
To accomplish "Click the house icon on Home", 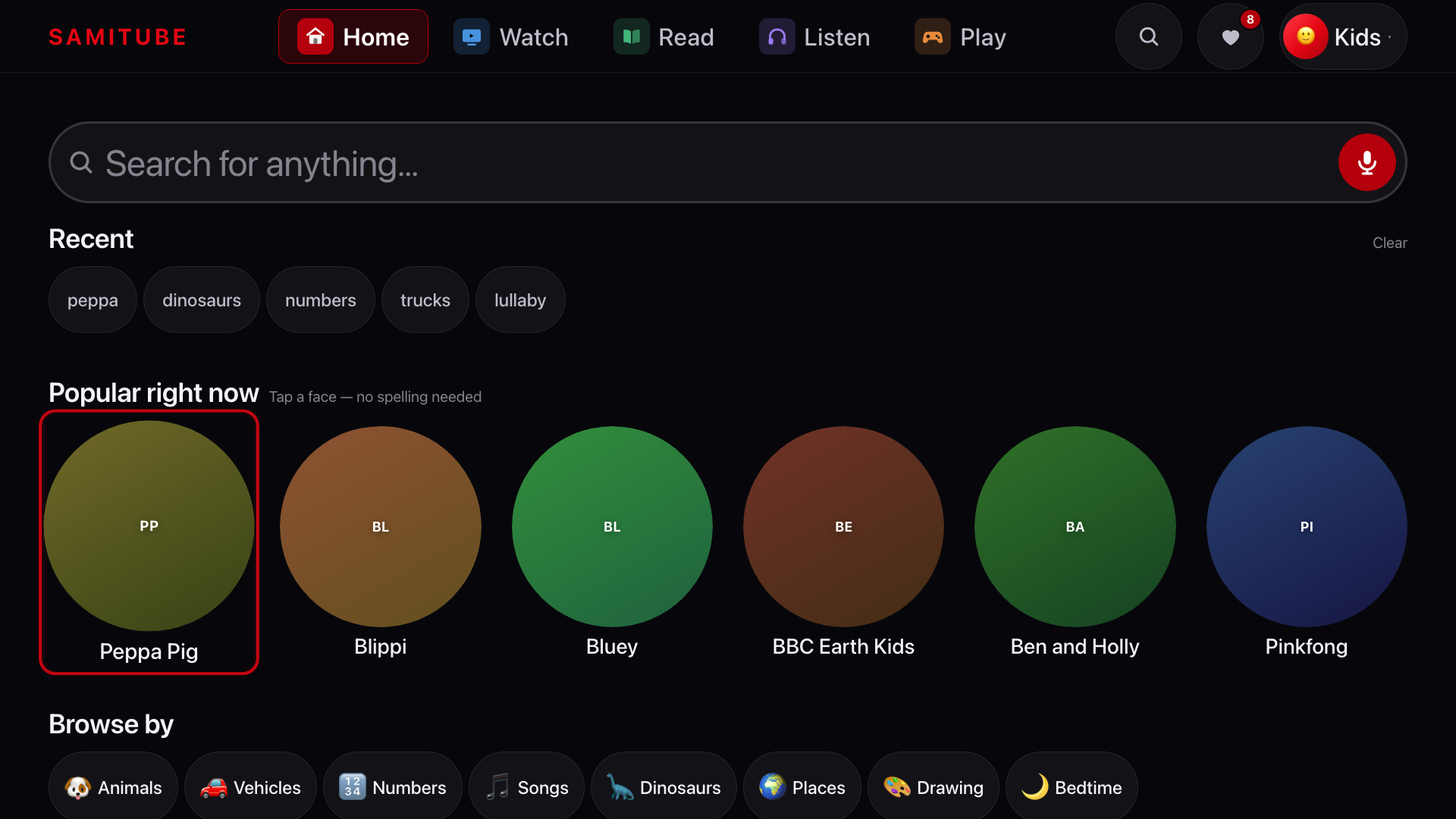I will click(315, 36).
